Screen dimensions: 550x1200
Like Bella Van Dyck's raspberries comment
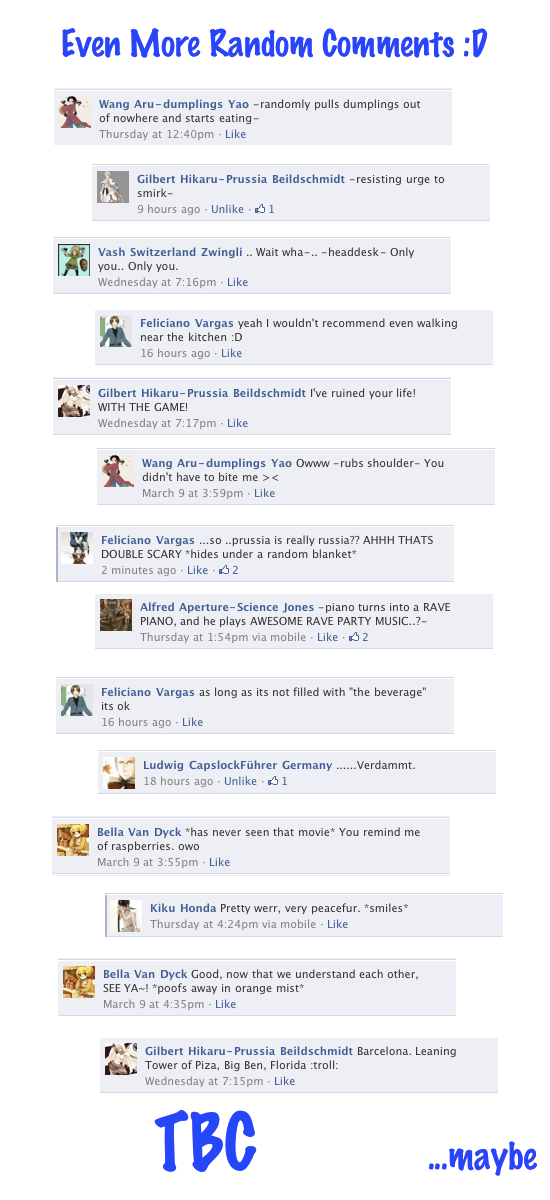point(219,862)
